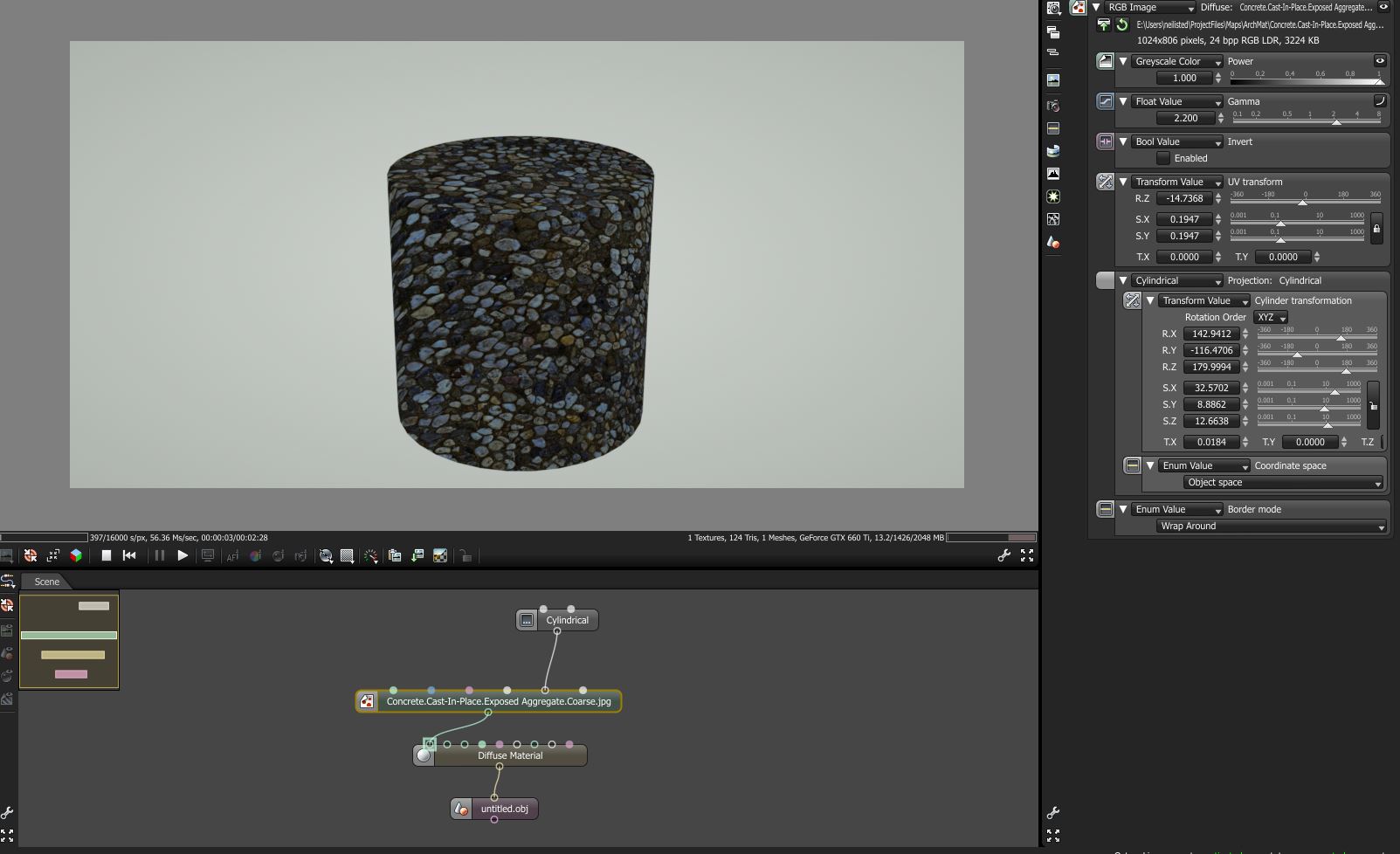Image resolution: width=1400 pixels, height=854 pixels.
Task: Click the render cube icon in toolbar
Action: pyautogui.click(x=76, y=555)
